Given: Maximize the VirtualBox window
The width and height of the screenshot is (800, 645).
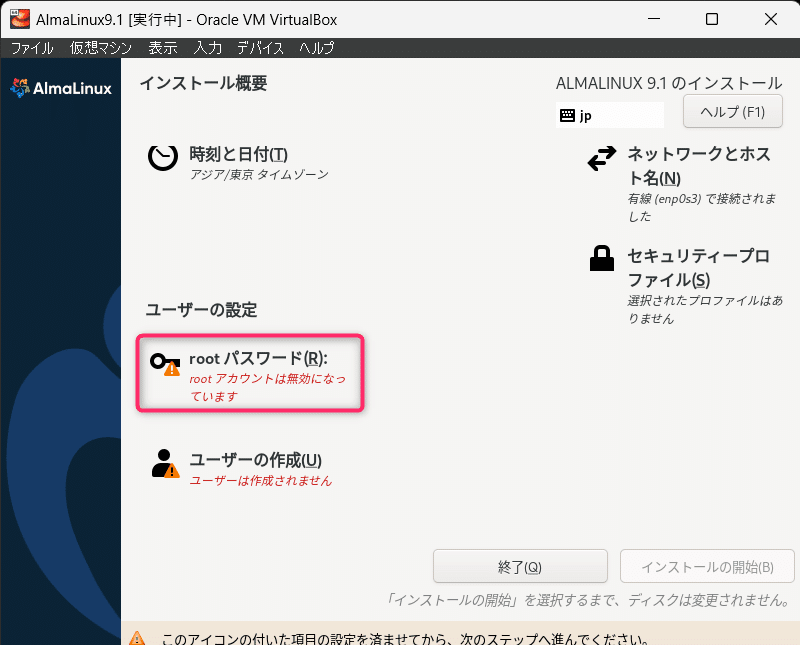Looking at the screenshot, I should [712, 19].
